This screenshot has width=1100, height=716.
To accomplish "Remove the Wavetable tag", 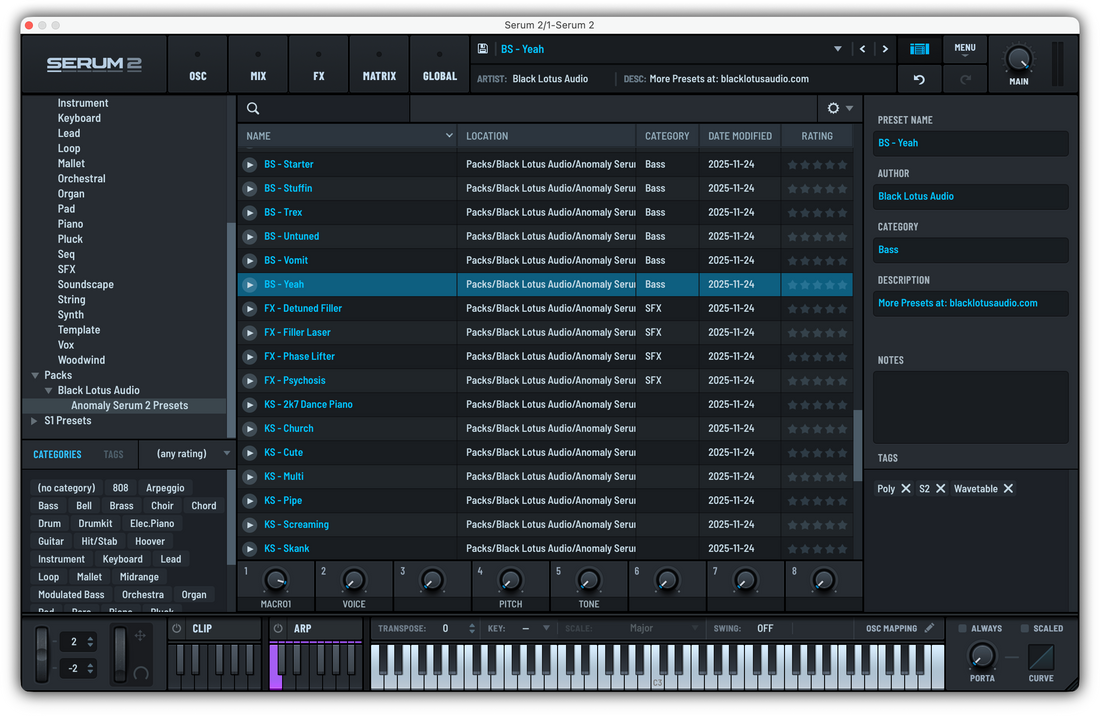I will tap(1008, 489).
